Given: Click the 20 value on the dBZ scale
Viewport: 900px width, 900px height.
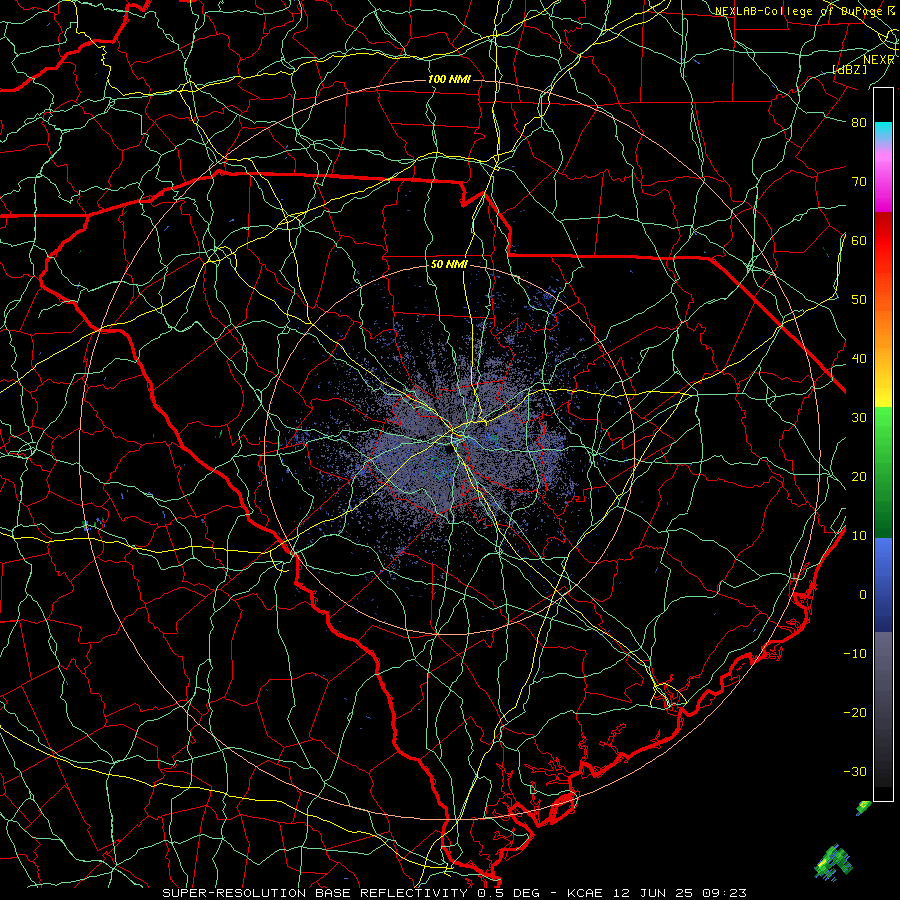Looking at the screenshot, I should (x=859, y=476).
